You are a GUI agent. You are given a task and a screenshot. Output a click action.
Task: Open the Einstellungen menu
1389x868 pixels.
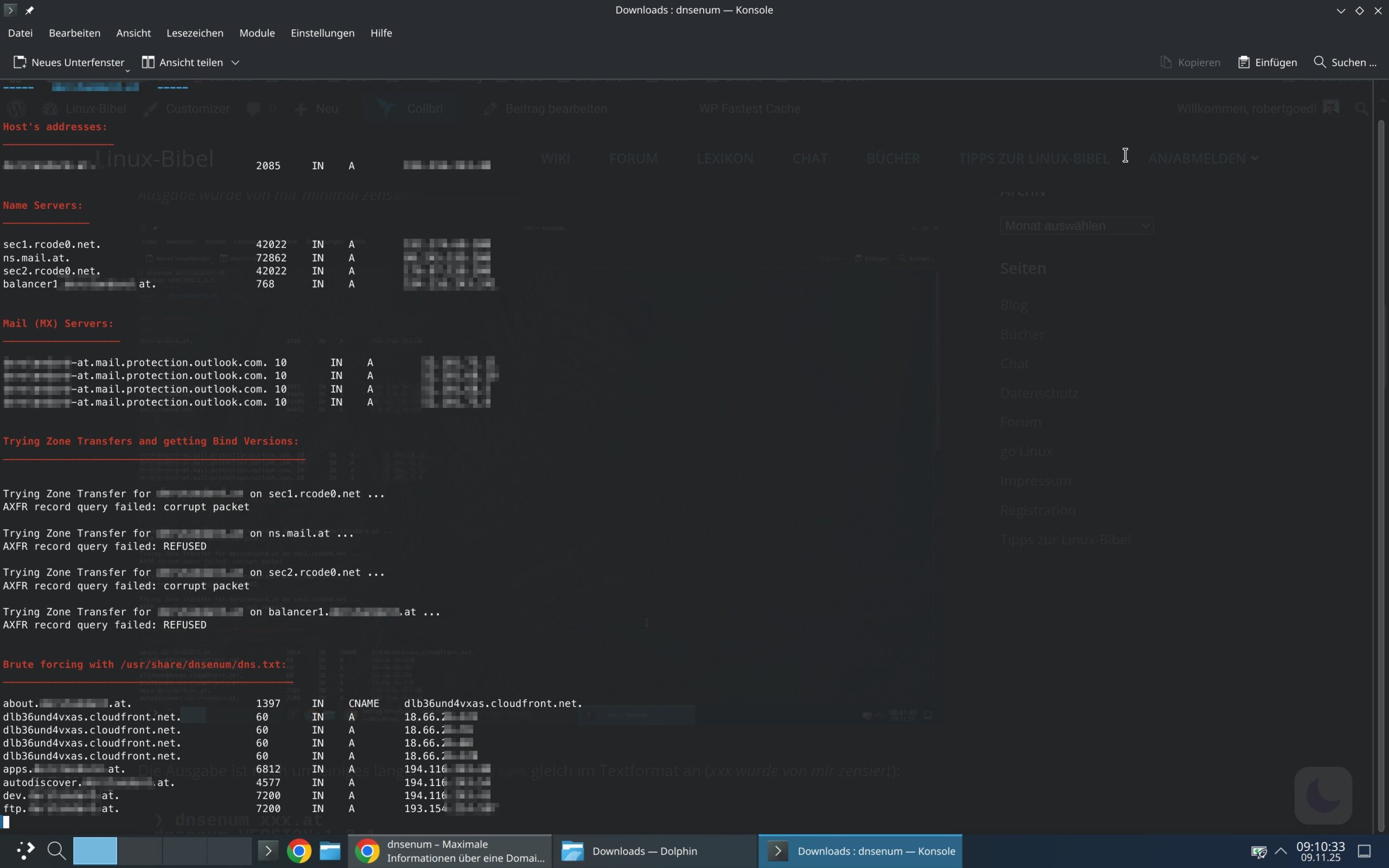322,33
